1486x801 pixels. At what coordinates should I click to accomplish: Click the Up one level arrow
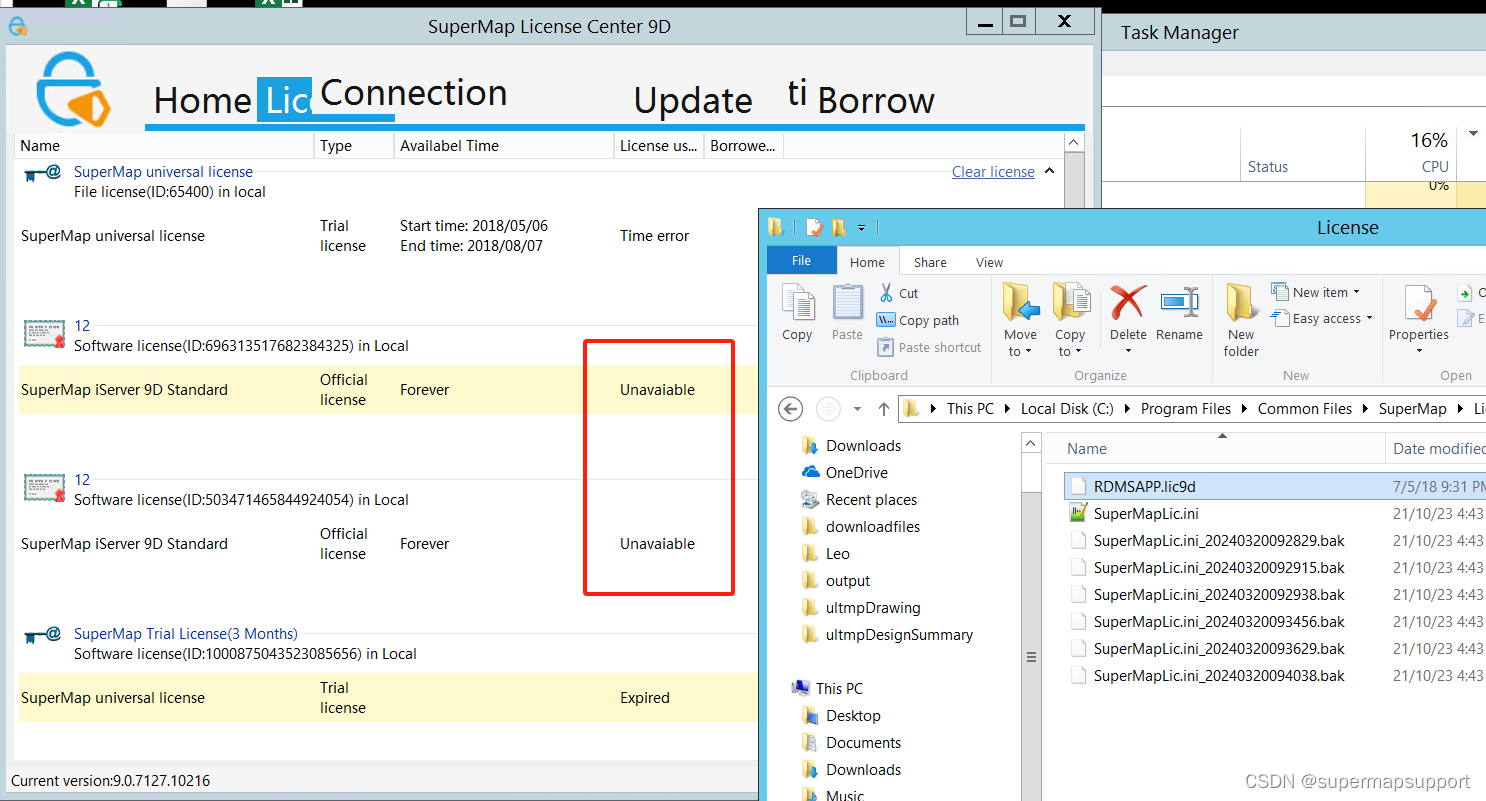point(884,409)
